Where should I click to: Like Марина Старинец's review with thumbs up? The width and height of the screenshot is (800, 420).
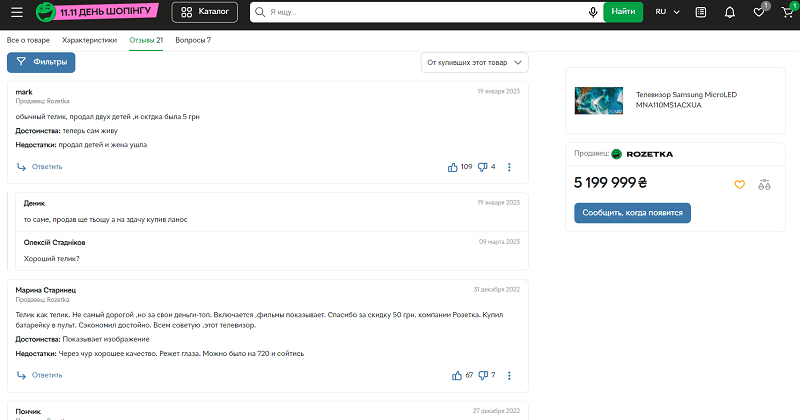click(457, 376)
